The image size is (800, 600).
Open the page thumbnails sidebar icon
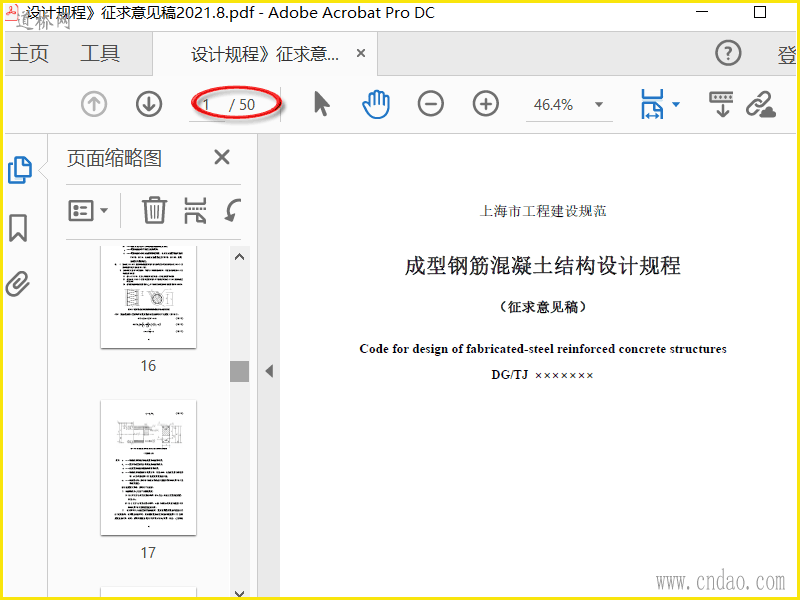(x=20, y=170)
